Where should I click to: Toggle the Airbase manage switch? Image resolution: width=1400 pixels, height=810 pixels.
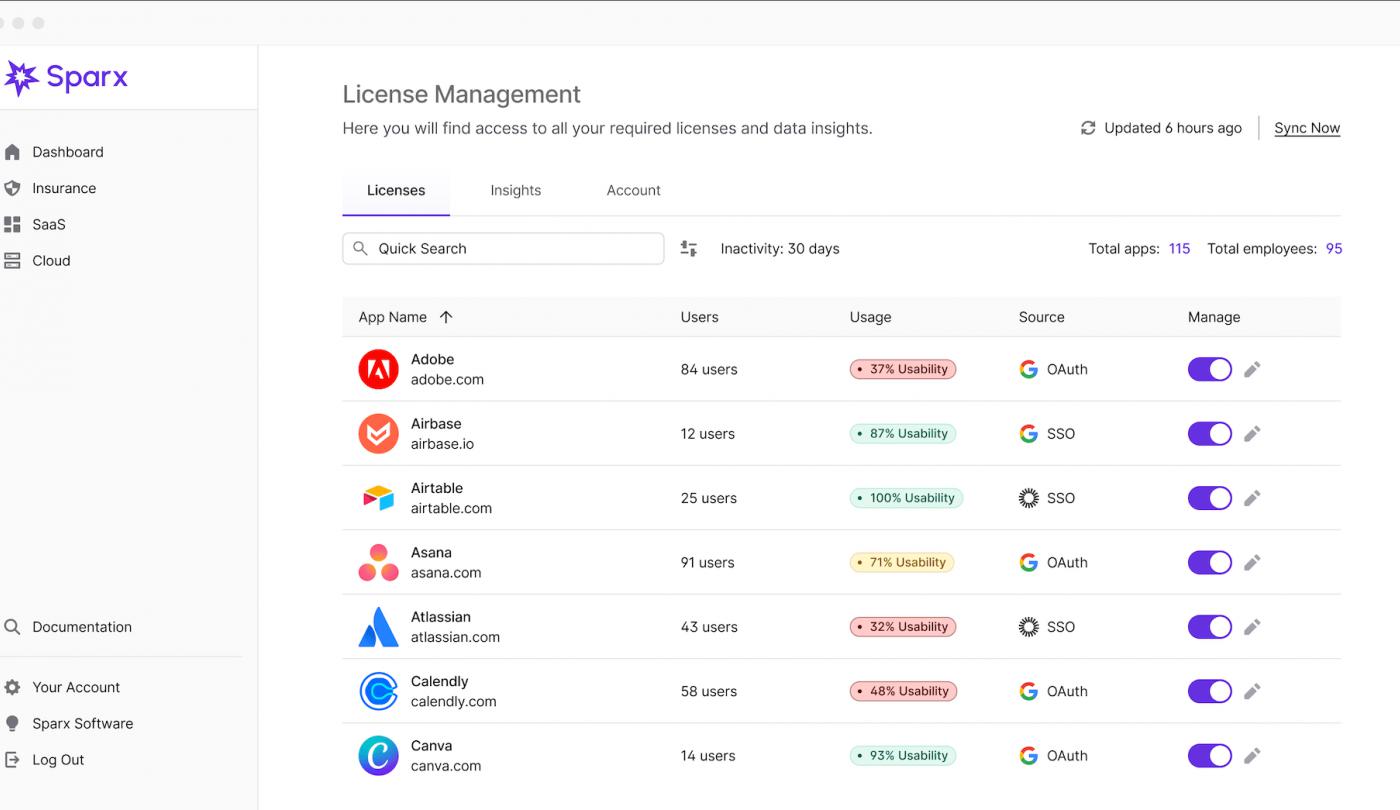[1209, 433]
